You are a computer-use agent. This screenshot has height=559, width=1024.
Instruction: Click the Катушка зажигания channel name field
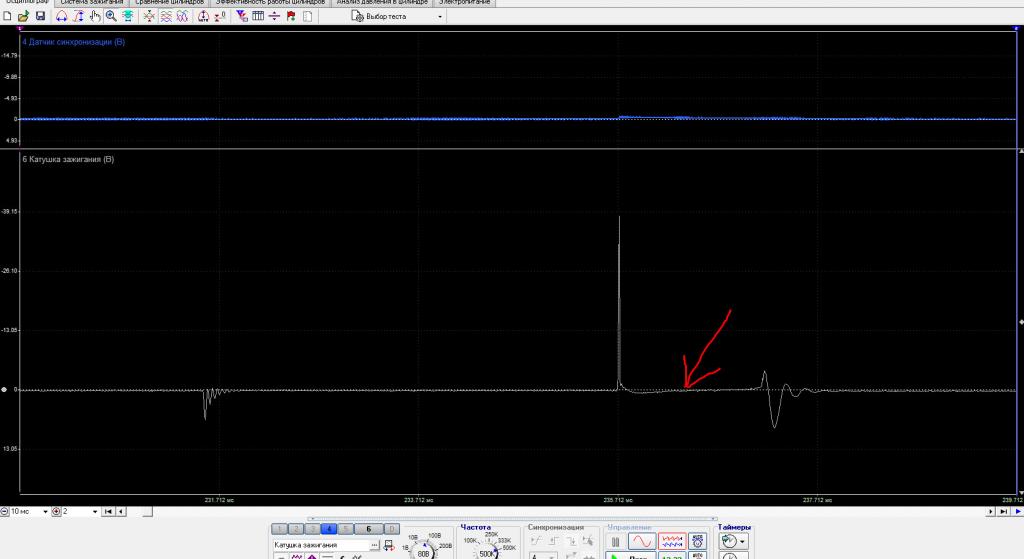coord(321,545)
